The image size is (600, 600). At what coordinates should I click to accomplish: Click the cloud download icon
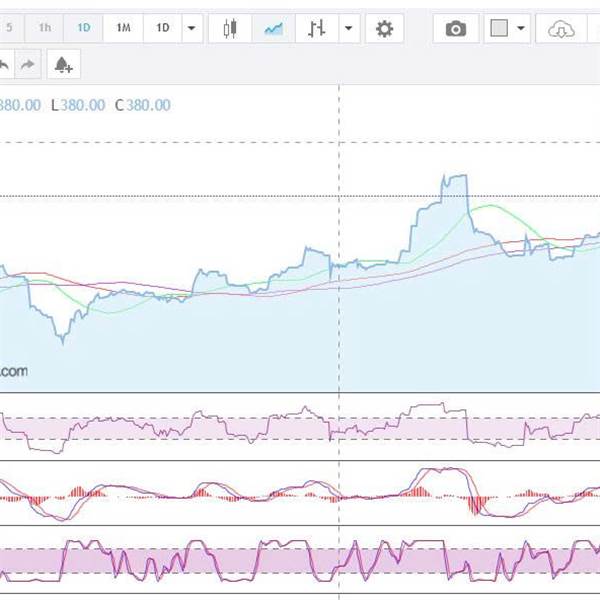pyautogui.click(x=562, y=29)
